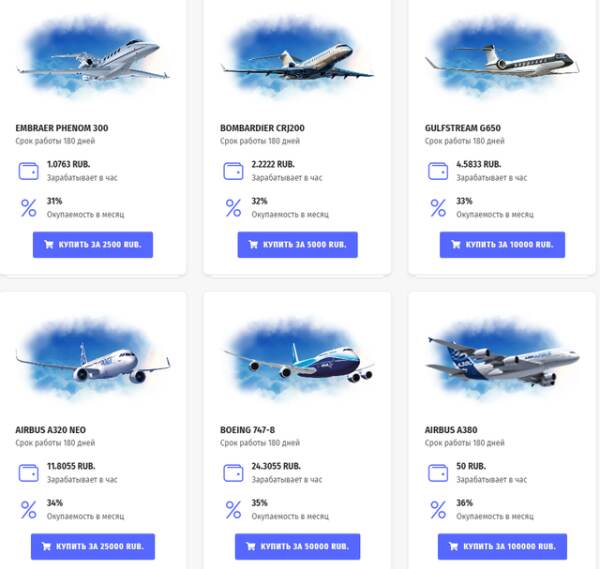Image resolution: width=600 pixels, height=569 pixels.
Task: Buy the Airbus A320 Neo for 25000 RUB
Action: pyautogui.click(x=92, y=547)
